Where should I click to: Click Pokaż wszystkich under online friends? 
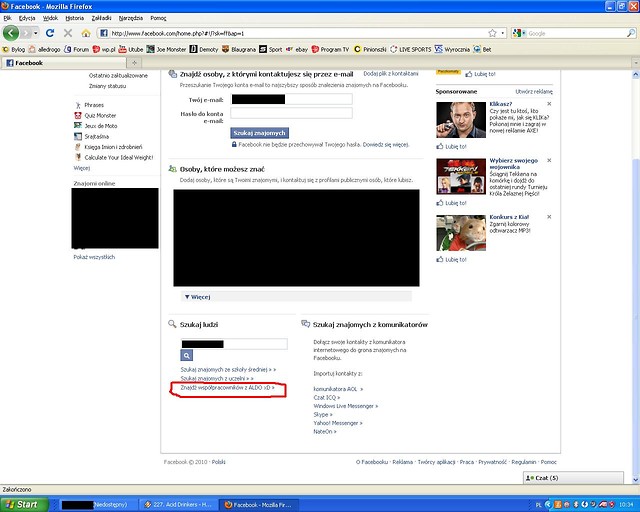coord(94,257)
